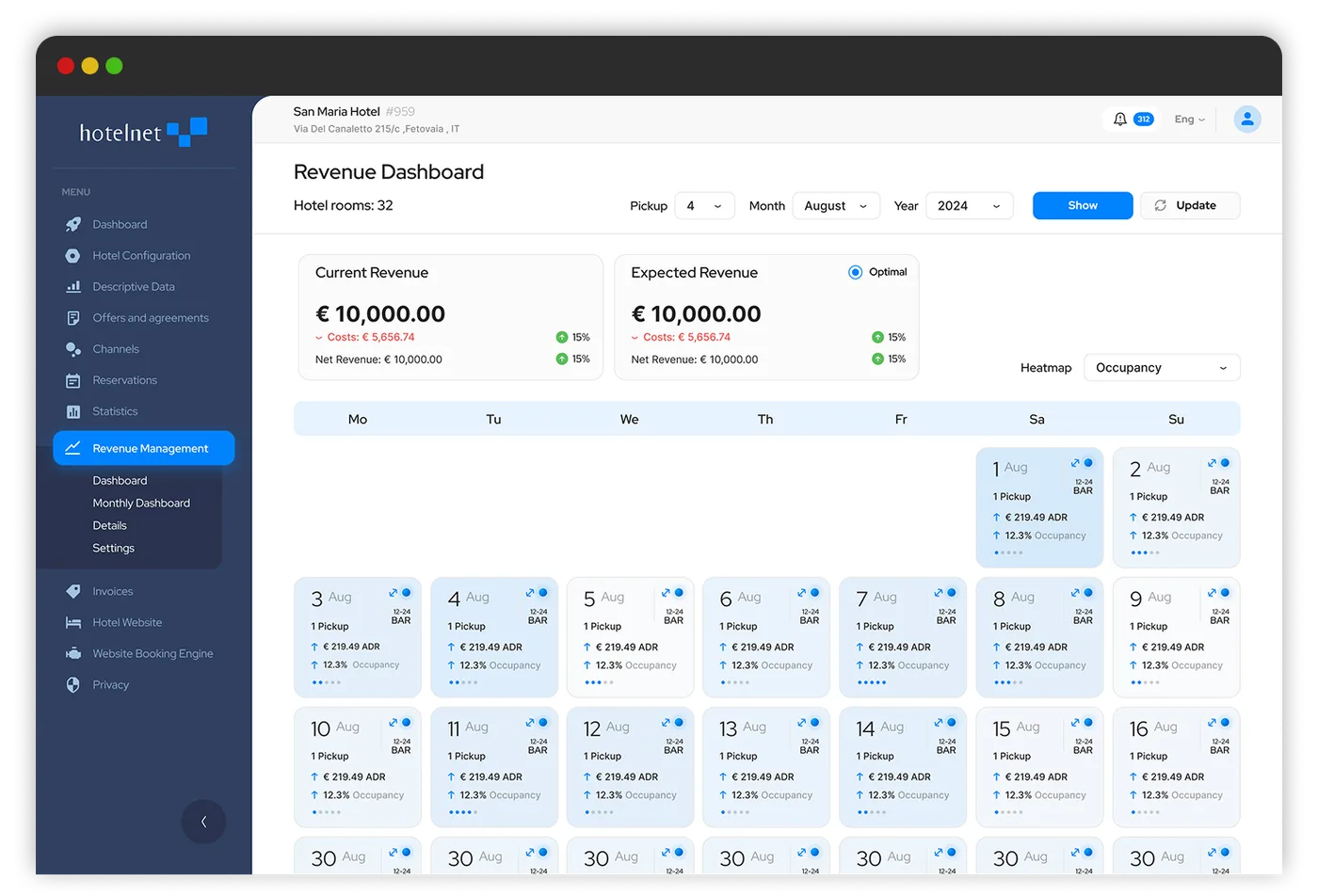Screen dimensions: 1318x896
Task: Open the Invoices menu link
Action: [112, 591]
